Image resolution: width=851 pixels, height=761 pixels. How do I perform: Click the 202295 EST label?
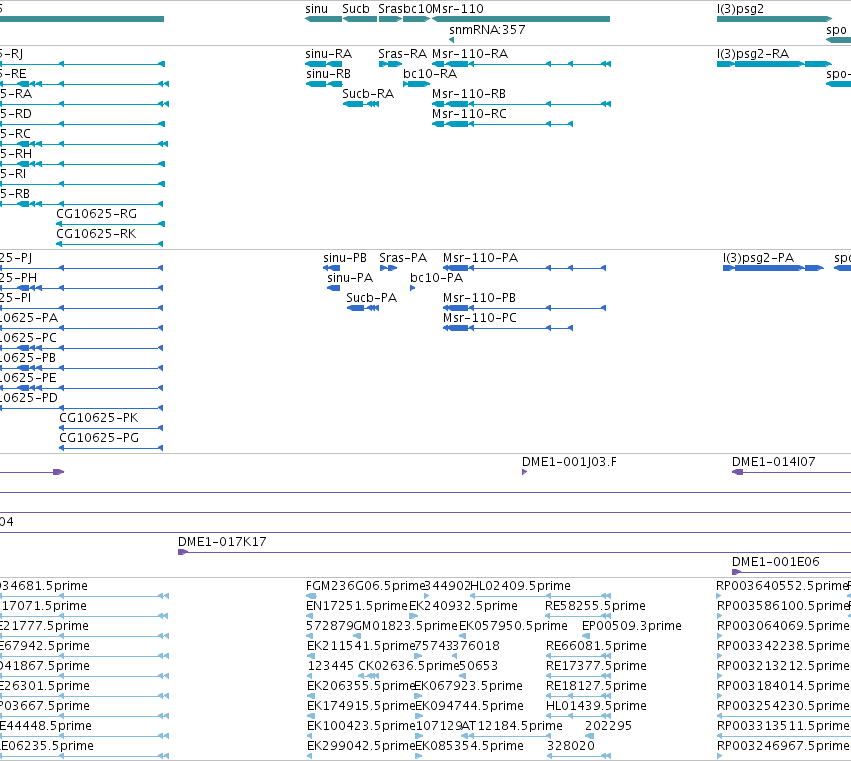tap(608, 726)
